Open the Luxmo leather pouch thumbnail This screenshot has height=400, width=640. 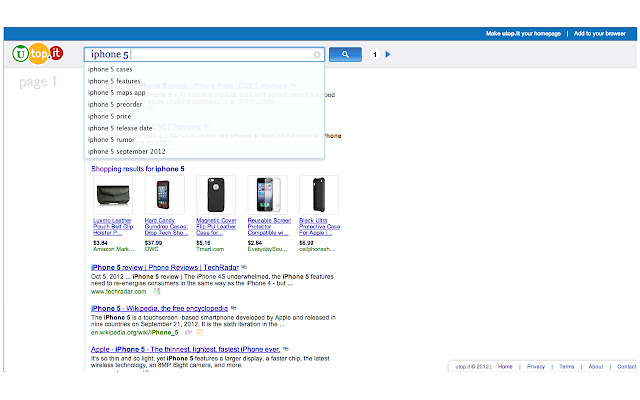tap(113, 195)
